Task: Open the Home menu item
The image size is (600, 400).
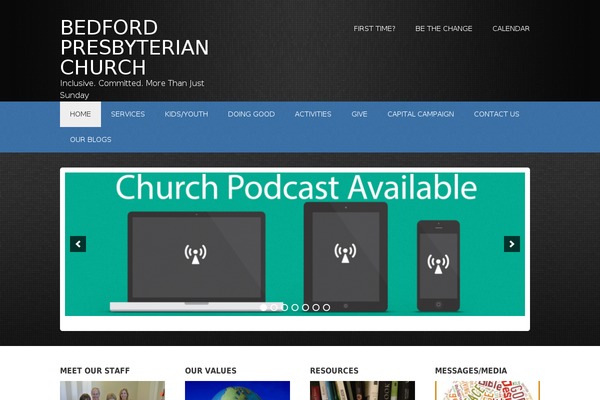Action: pyautogui.click(x=80, y=114)
